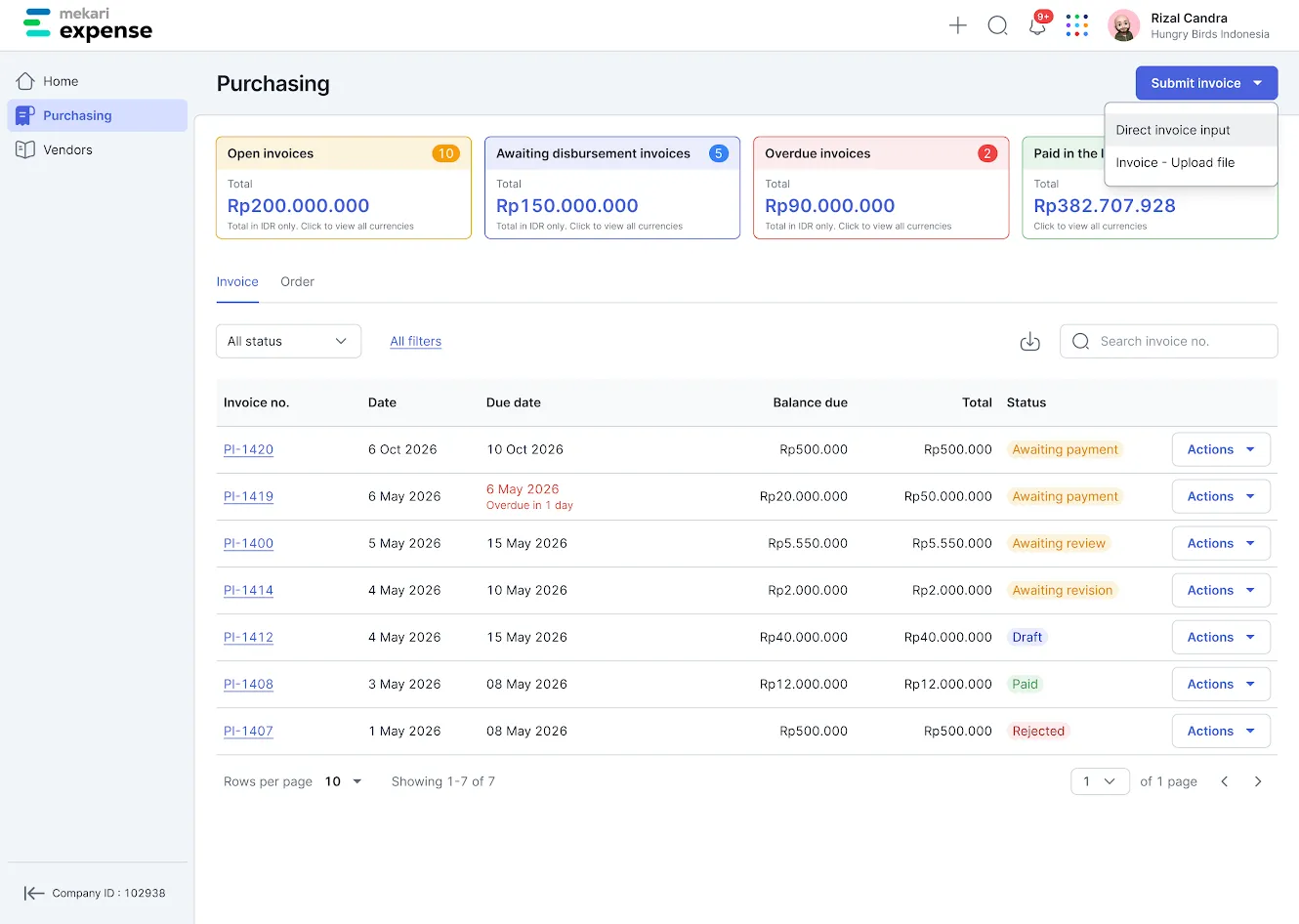Click the All filters link
Screen dimensions: 1299x924
[415, 341]
